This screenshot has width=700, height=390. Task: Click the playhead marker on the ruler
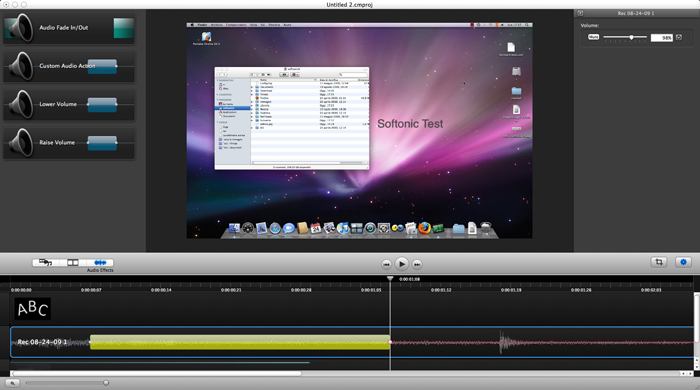[390, 278]
